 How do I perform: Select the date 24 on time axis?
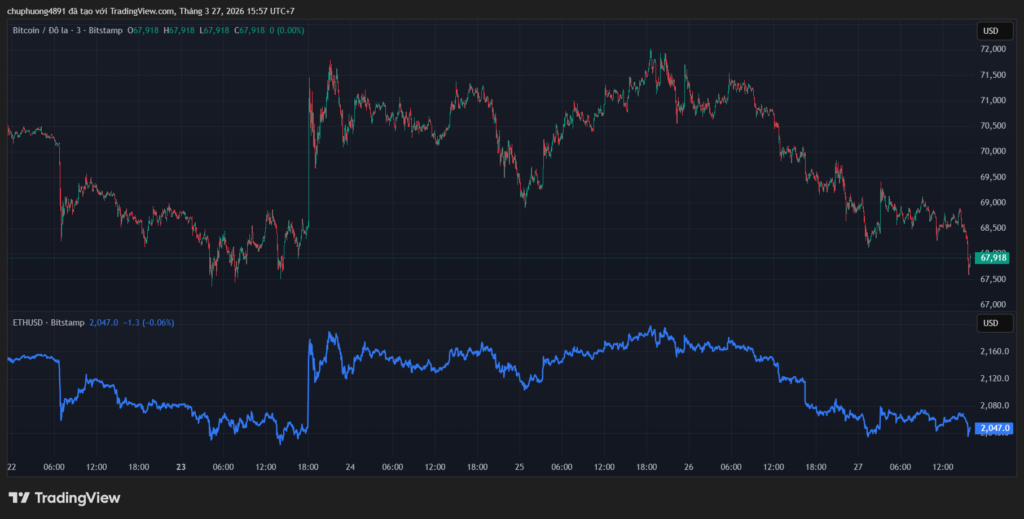point(351,467)
